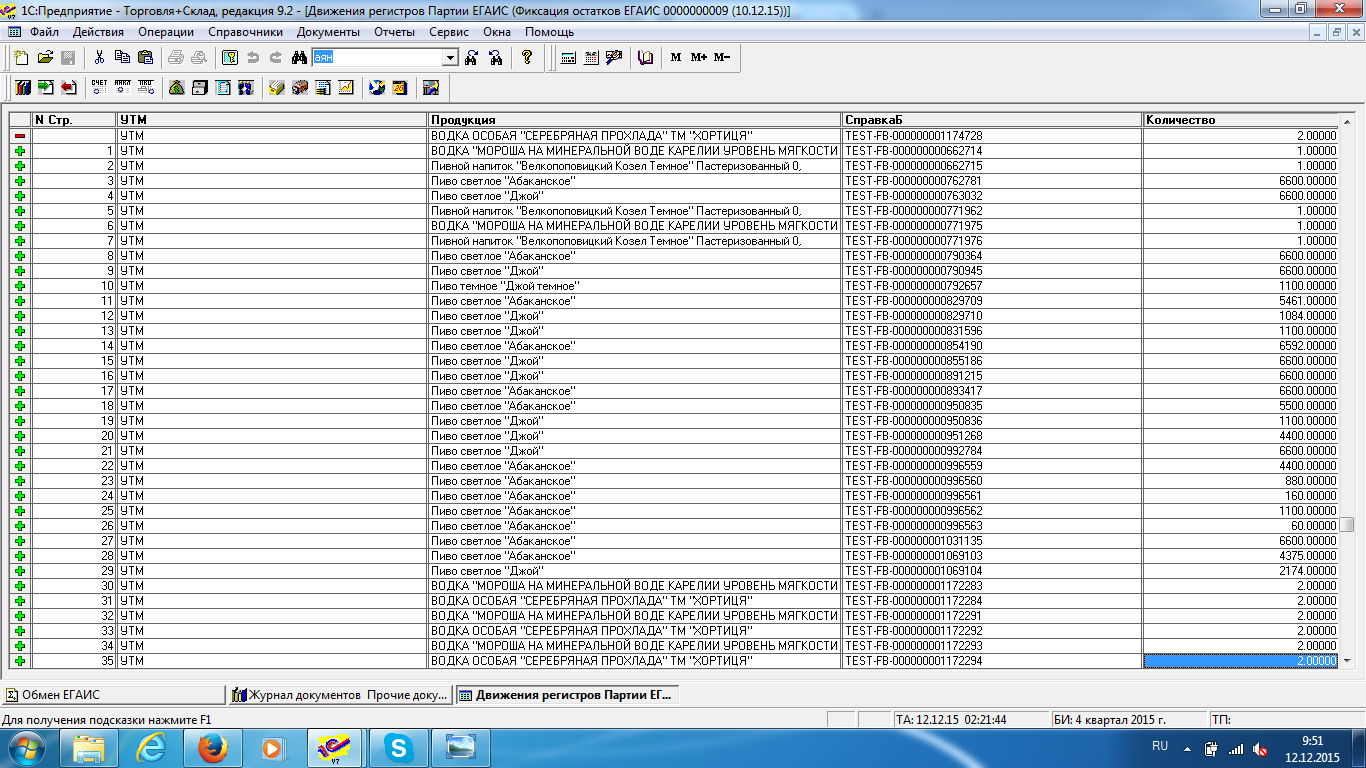Click the yellow question mark Help icon

(527, 58)
